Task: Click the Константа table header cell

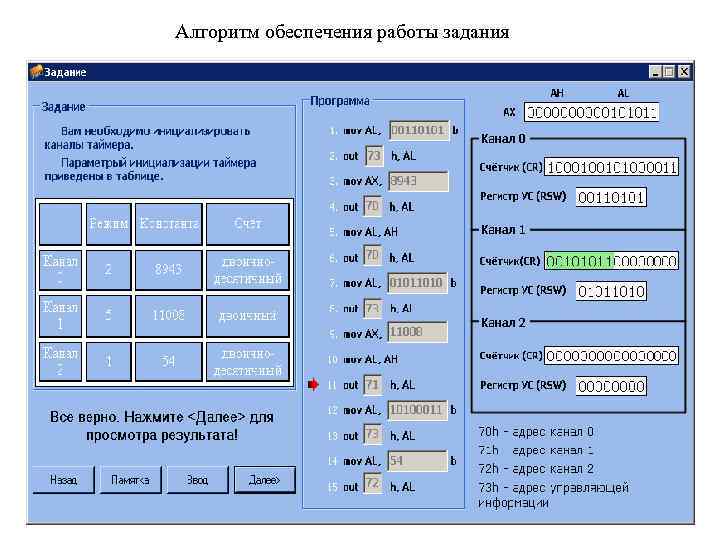Action: 169,224
